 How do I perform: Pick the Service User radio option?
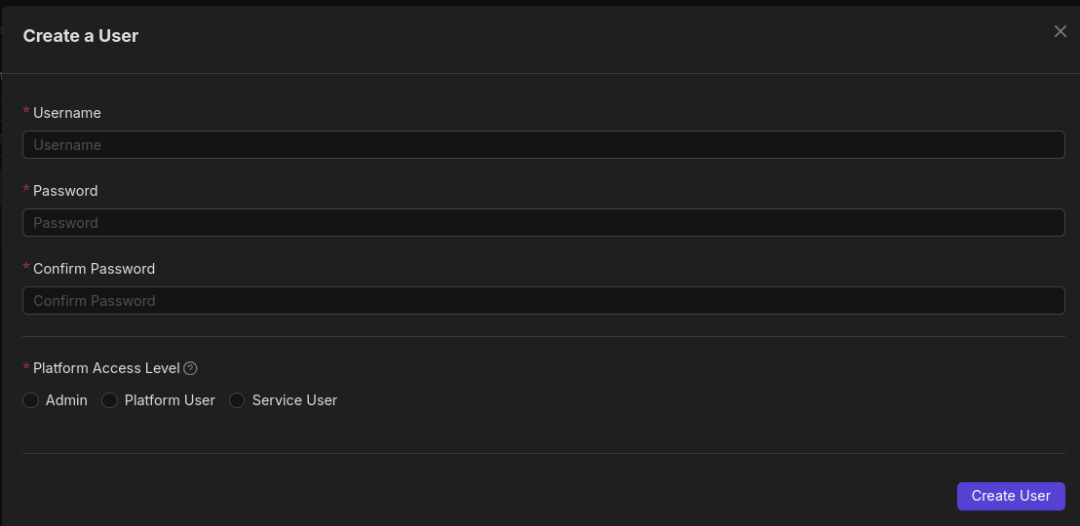[237, 401]
